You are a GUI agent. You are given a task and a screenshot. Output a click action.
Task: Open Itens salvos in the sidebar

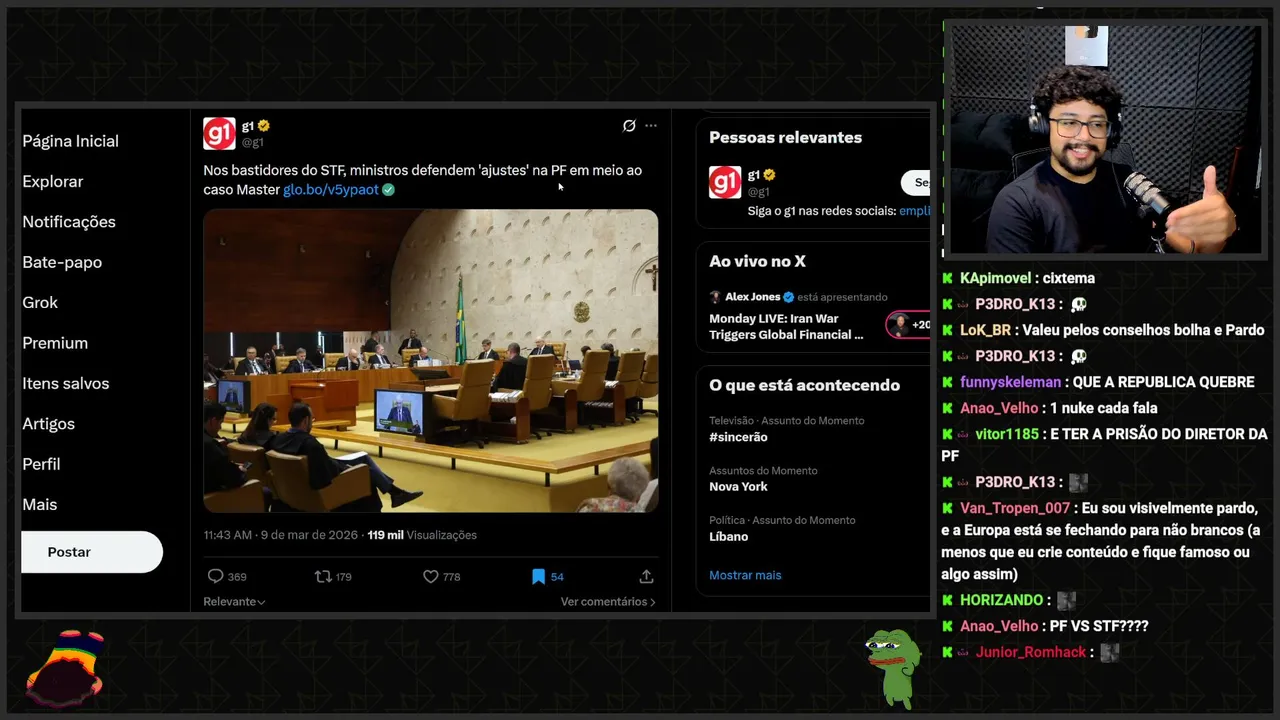pos(66,383)
